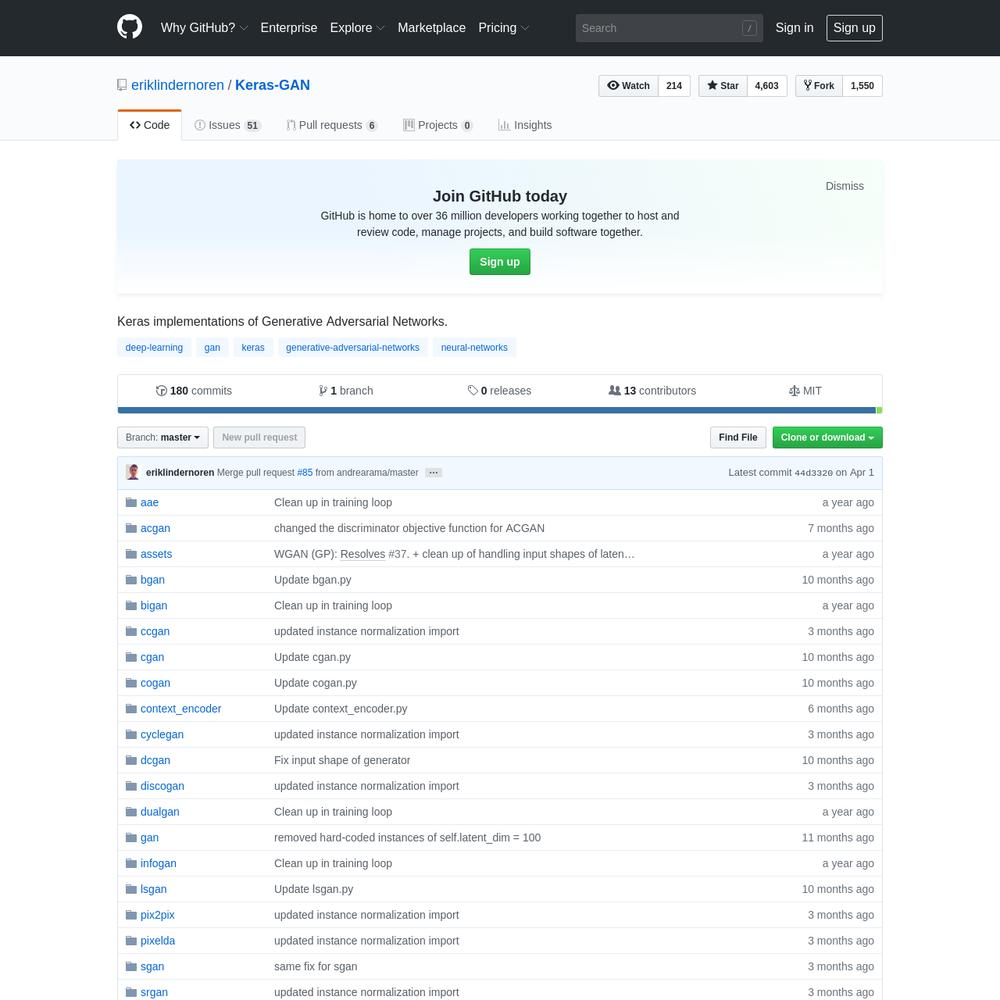
Task: Open Marketplace in the top navigation
Action: pyautogui.click(x=432, y=27)
